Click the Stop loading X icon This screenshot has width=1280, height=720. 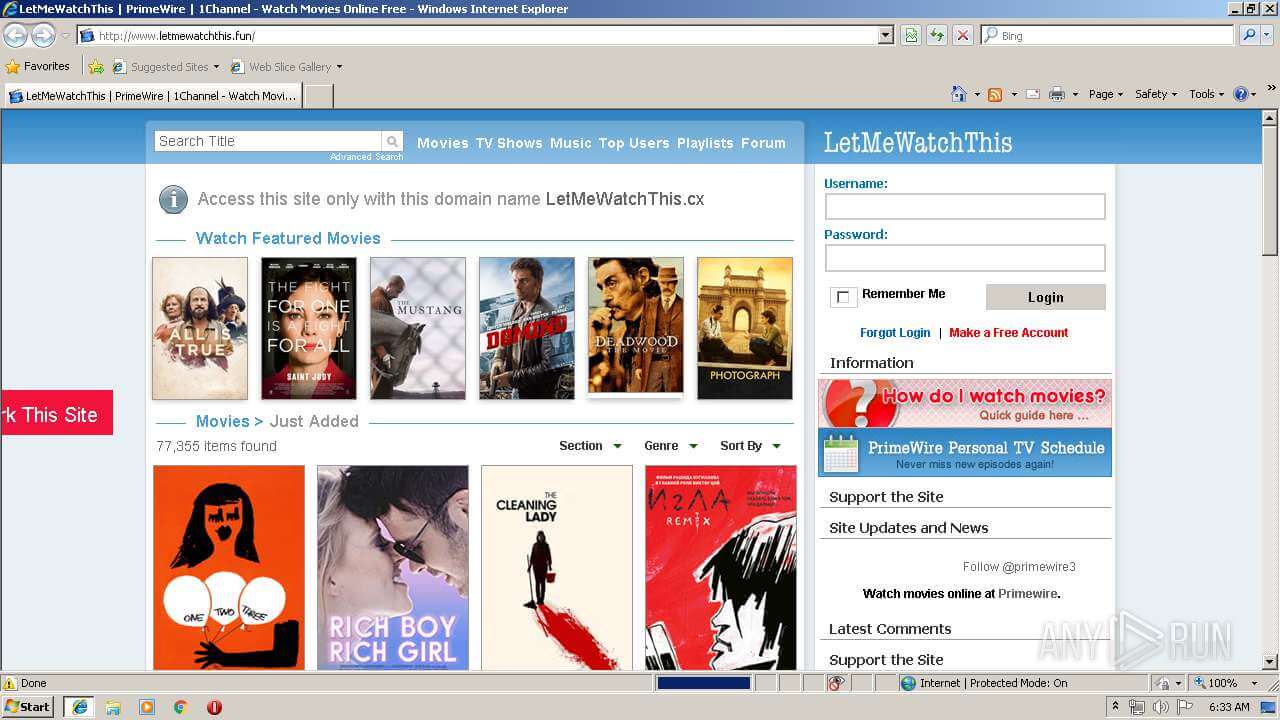click(x=962, y=36)
